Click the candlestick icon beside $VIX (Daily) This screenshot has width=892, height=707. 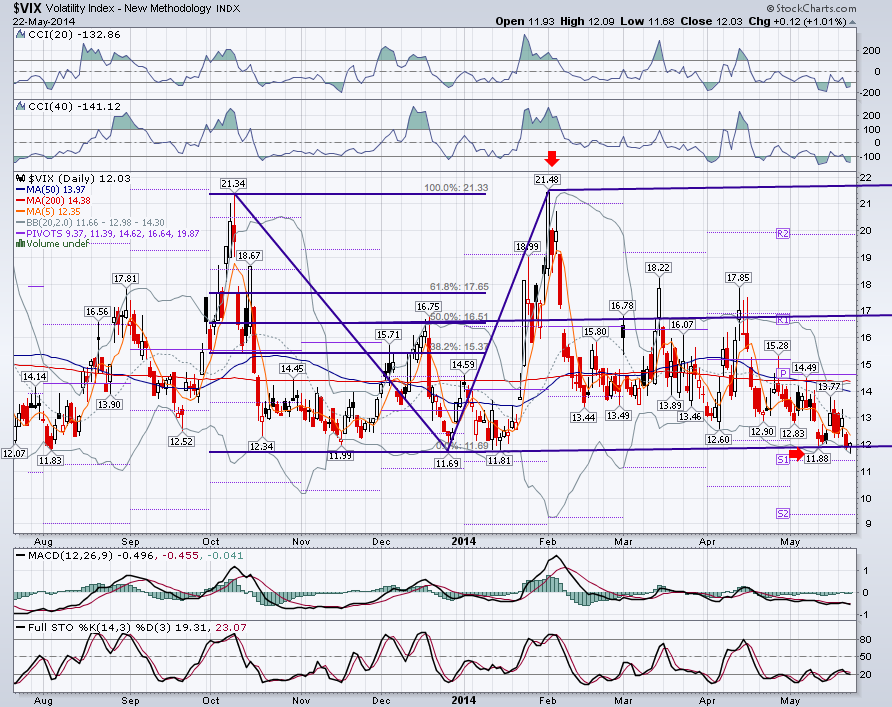point(20,178)
